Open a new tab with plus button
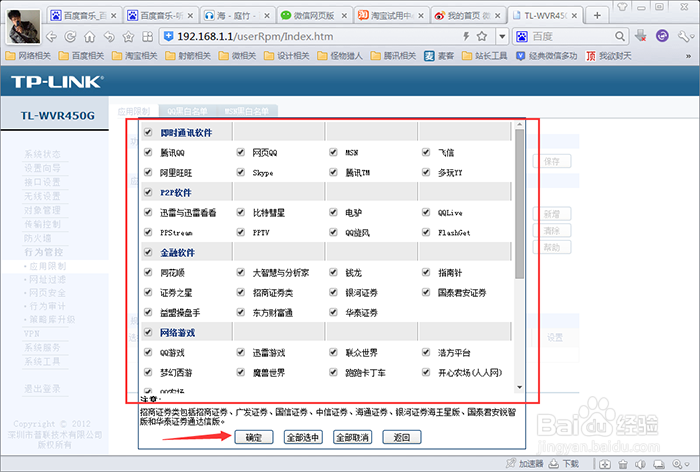 click(597, 16)
